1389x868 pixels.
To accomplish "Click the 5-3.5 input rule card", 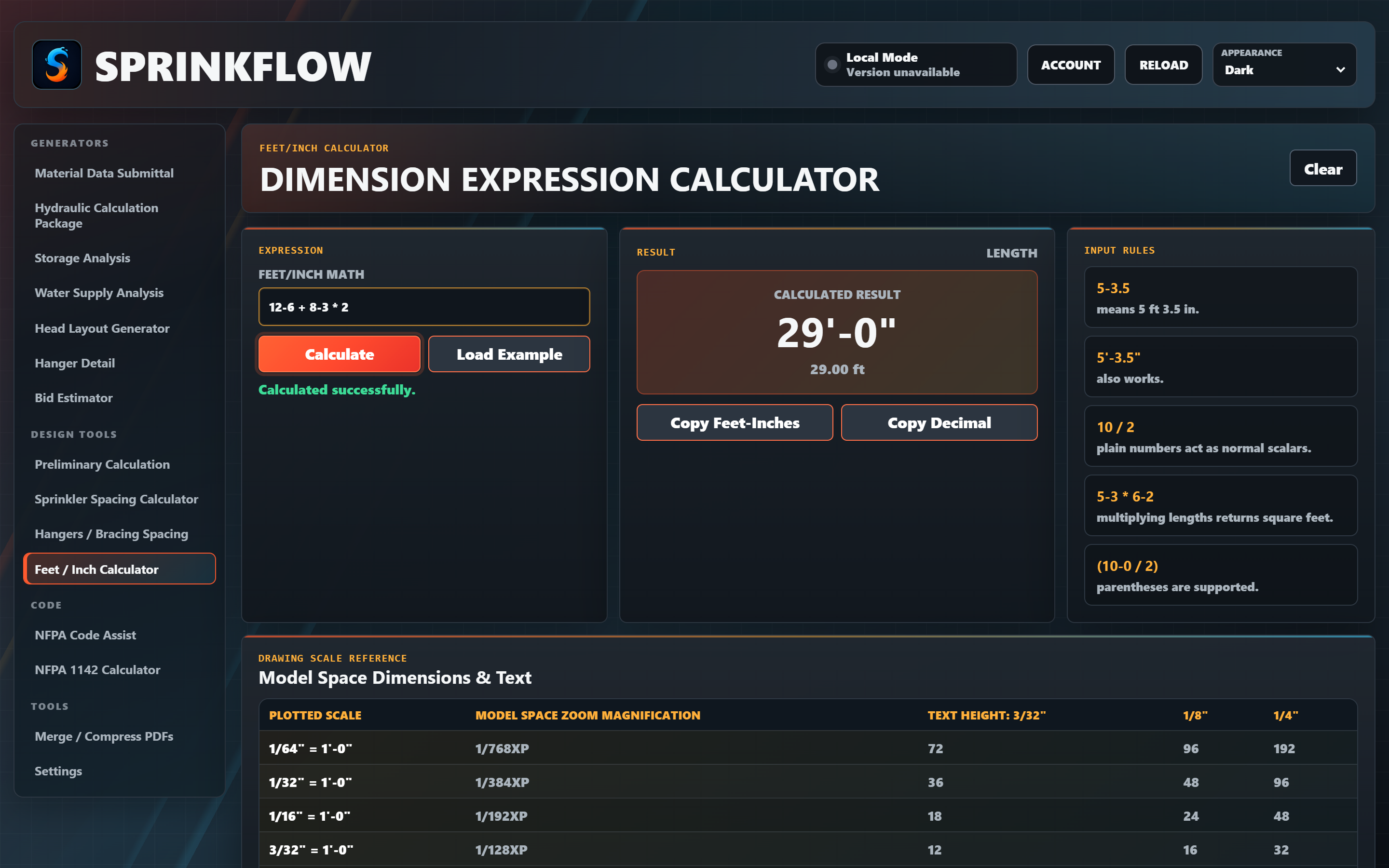I will [1220, 298].
